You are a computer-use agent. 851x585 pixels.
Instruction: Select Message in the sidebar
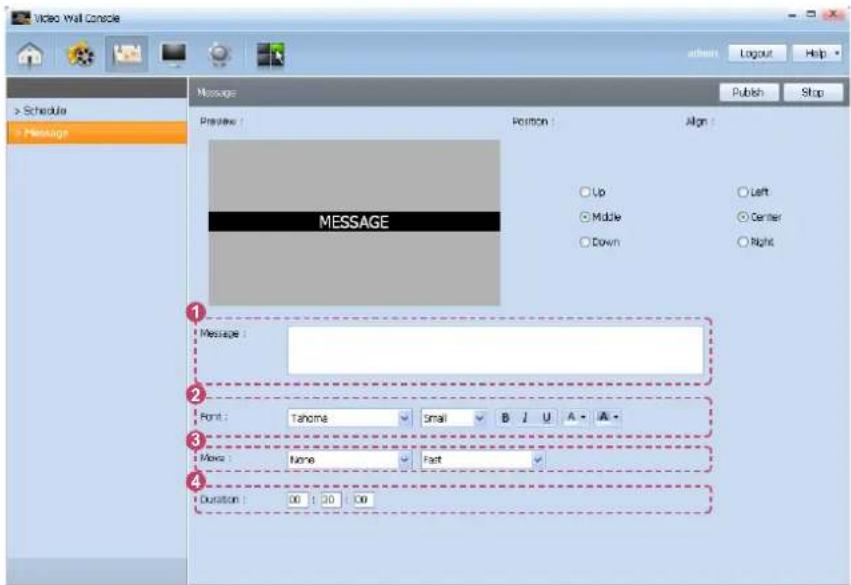(97, 133)
